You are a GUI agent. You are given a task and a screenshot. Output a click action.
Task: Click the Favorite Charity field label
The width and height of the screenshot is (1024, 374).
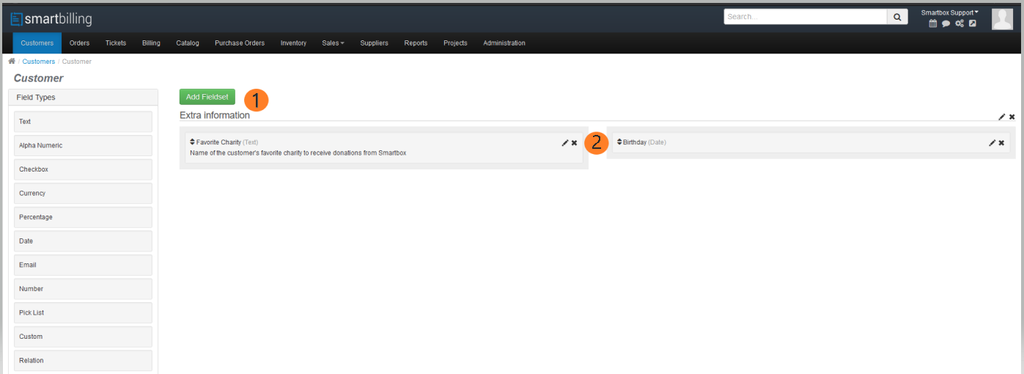tap(219, 142)
